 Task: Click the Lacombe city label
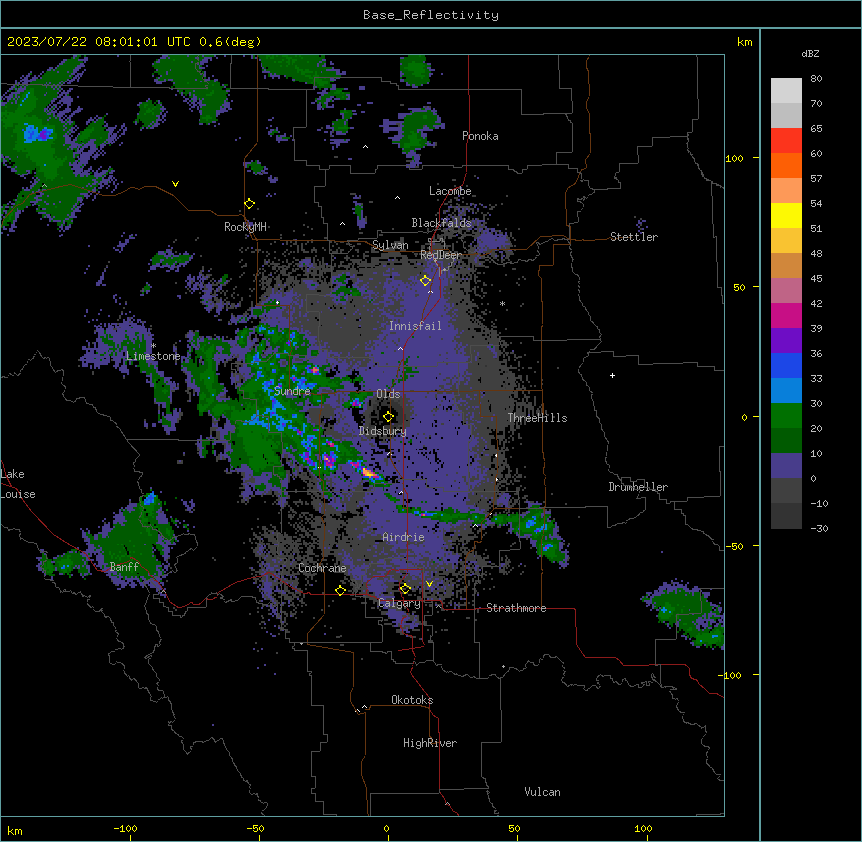[x=450, y=191]
